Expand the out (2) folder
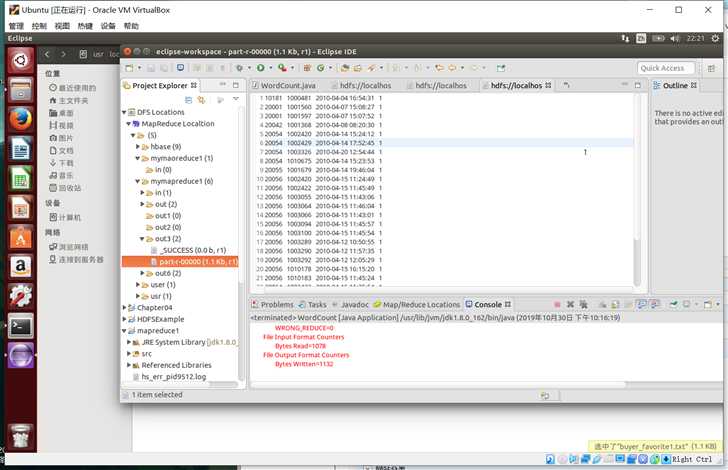 click(143, 204)
